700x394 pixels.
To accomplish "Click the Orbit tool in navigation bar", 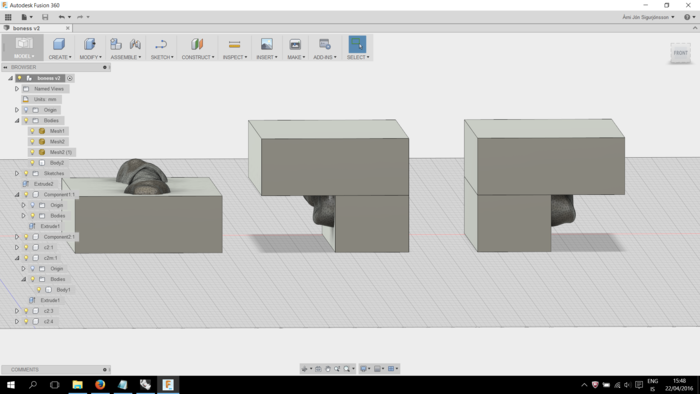I will [x=304, y=369].
